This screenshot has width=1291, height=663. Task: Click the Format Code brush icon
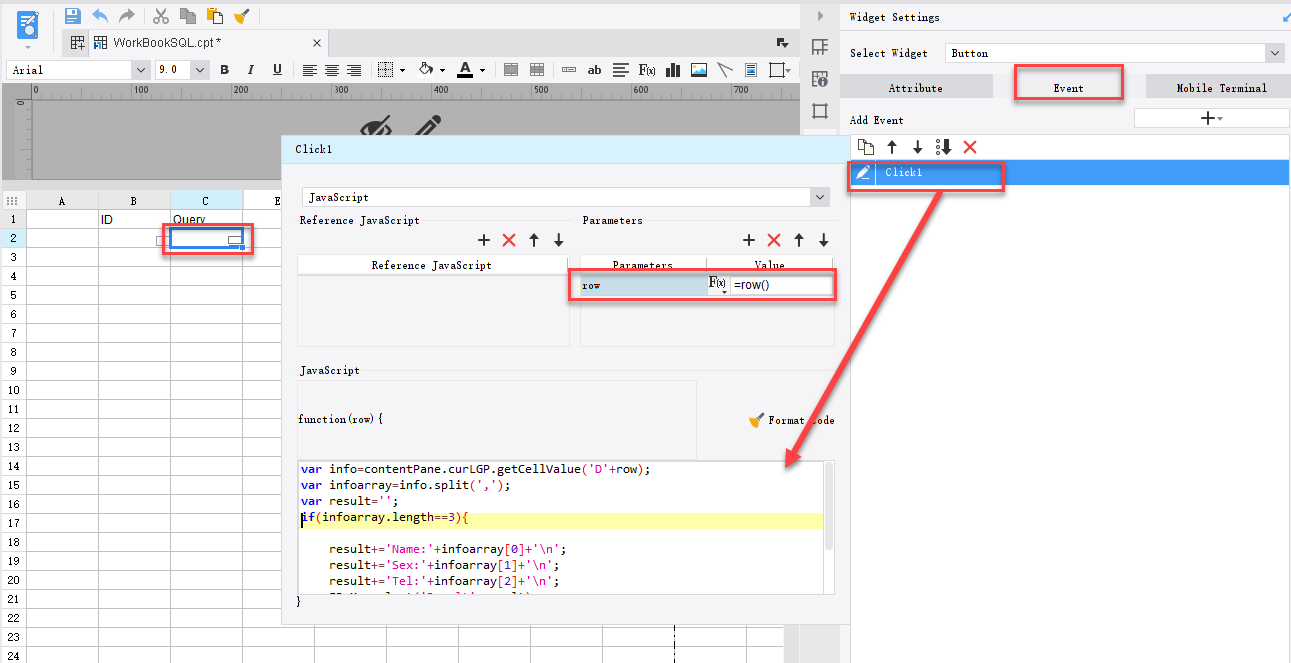click(756, 420)
